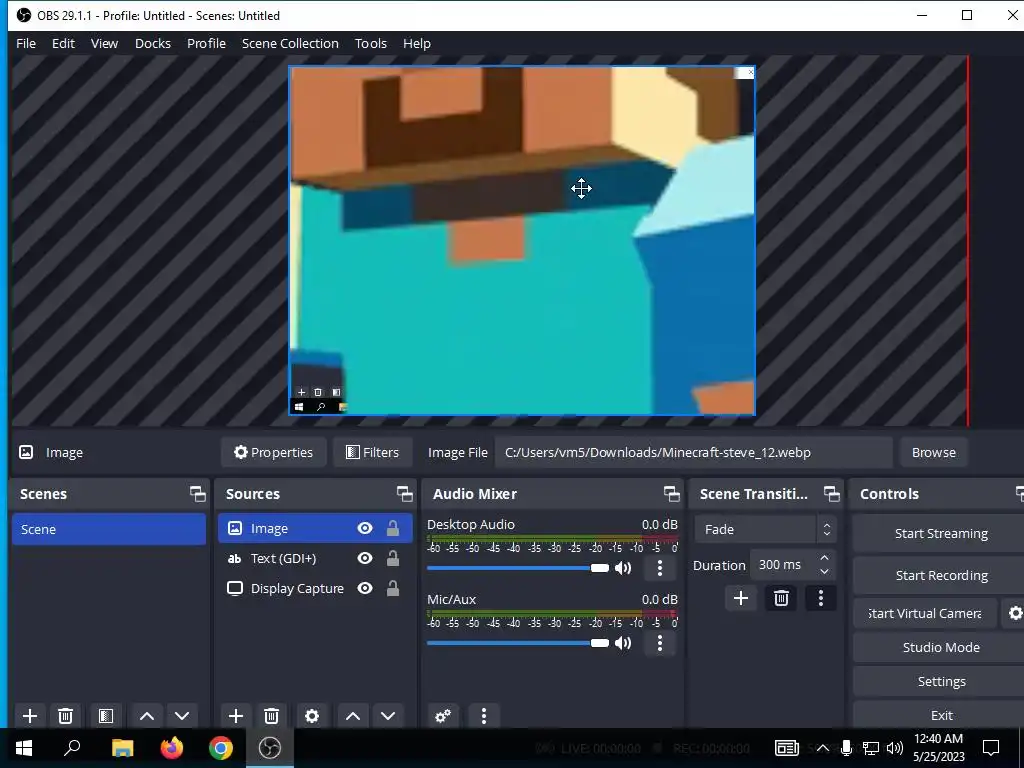The height and width of the screenshot is (768, 1024).
Task: Open the Edit menu
Action: [x=63, y=43]
